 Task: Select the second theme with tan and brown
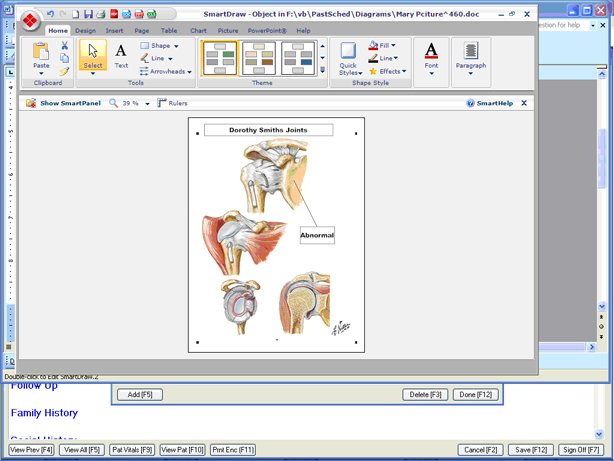click(x=259, y=58)
